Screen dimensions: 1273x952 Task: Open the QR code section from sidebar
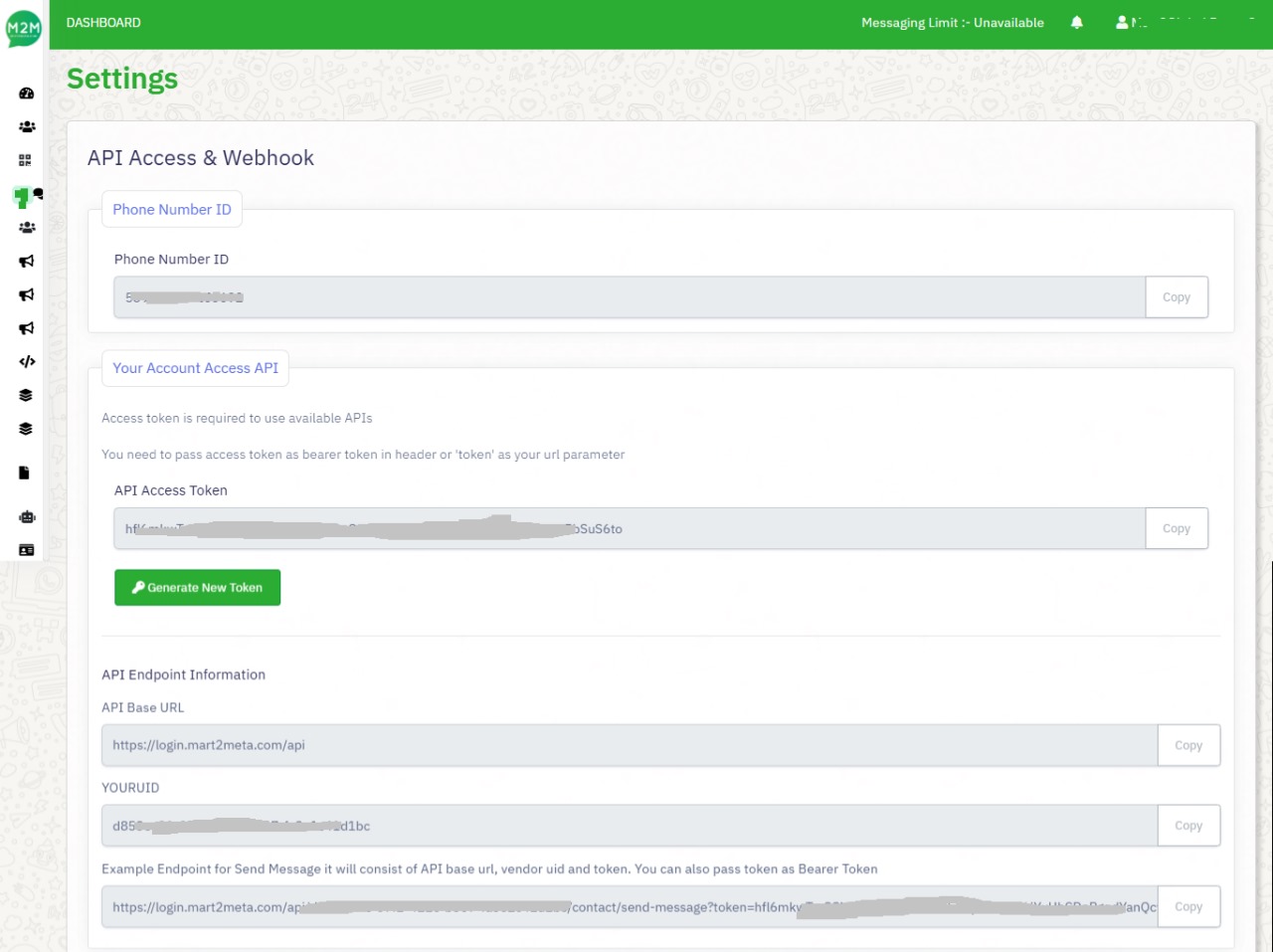26,159
